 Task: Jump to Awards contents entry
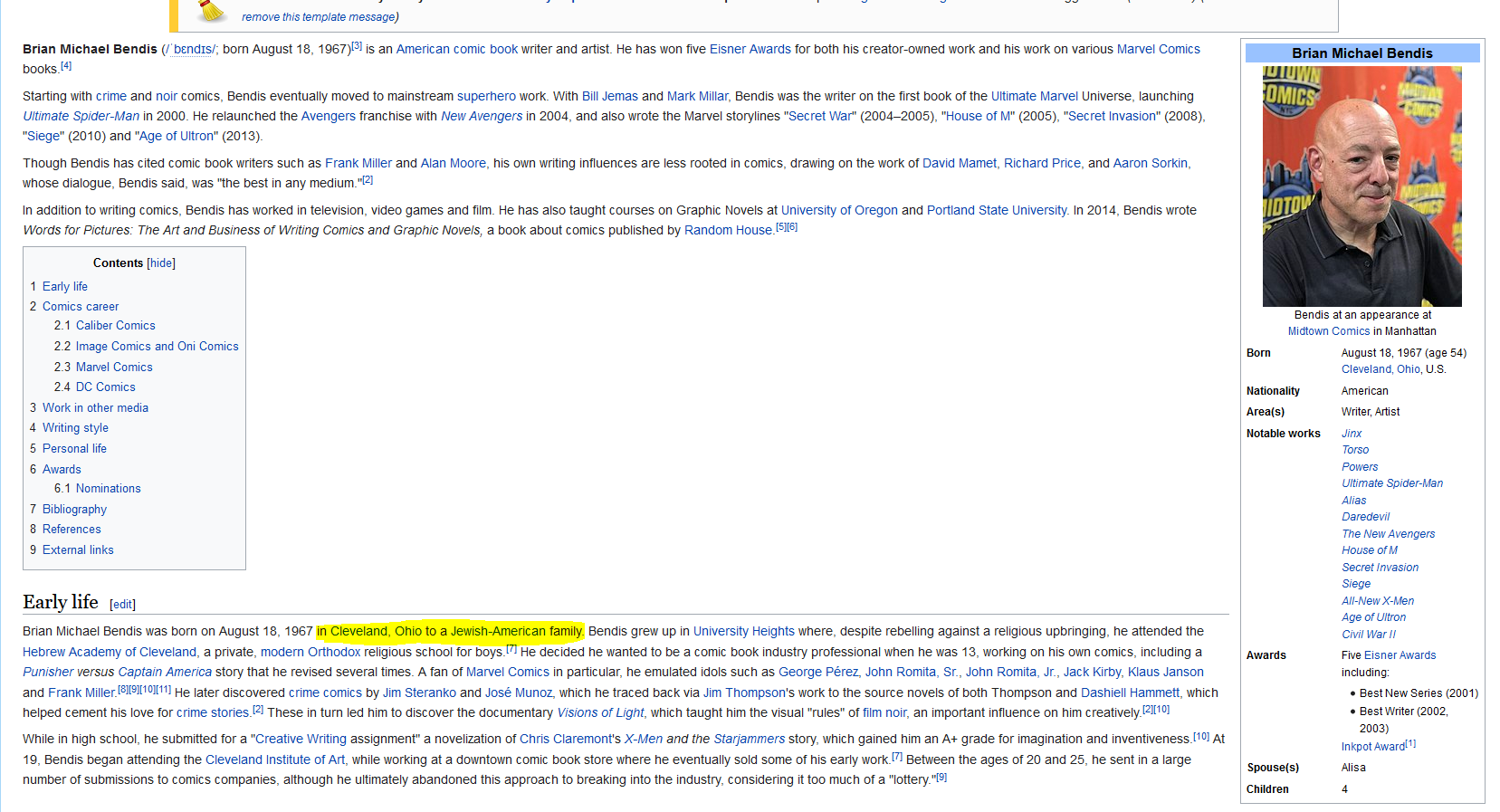coord(62,470)
